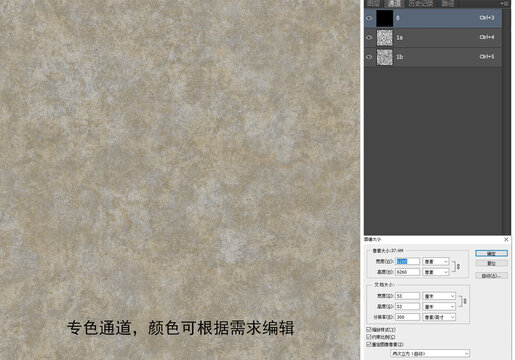Open the channels panel flyout menu icon
Viewport: 515px width, 360px height.
coord(505,3)
